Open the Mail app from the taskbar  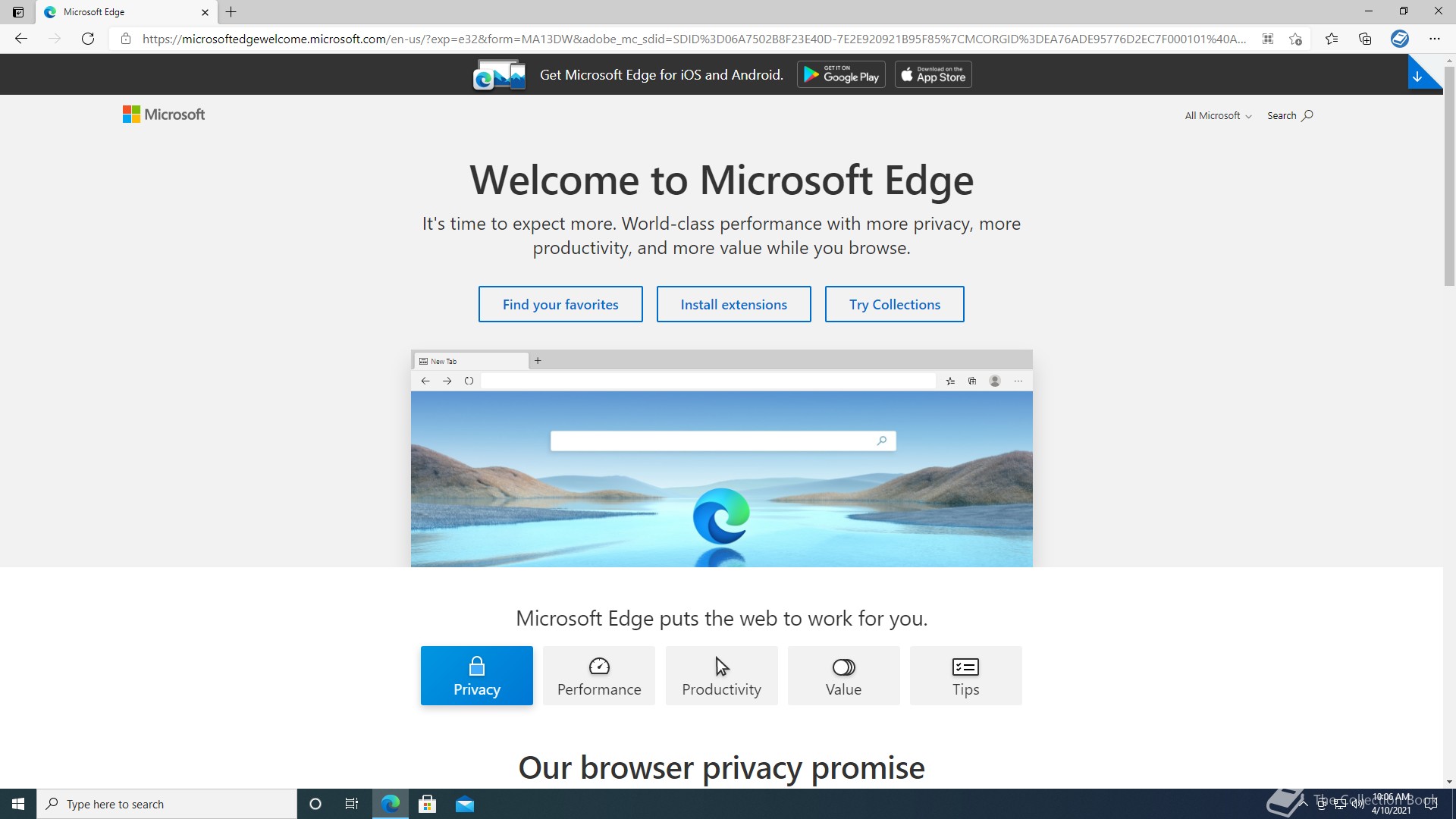click(x=465, y=804)
